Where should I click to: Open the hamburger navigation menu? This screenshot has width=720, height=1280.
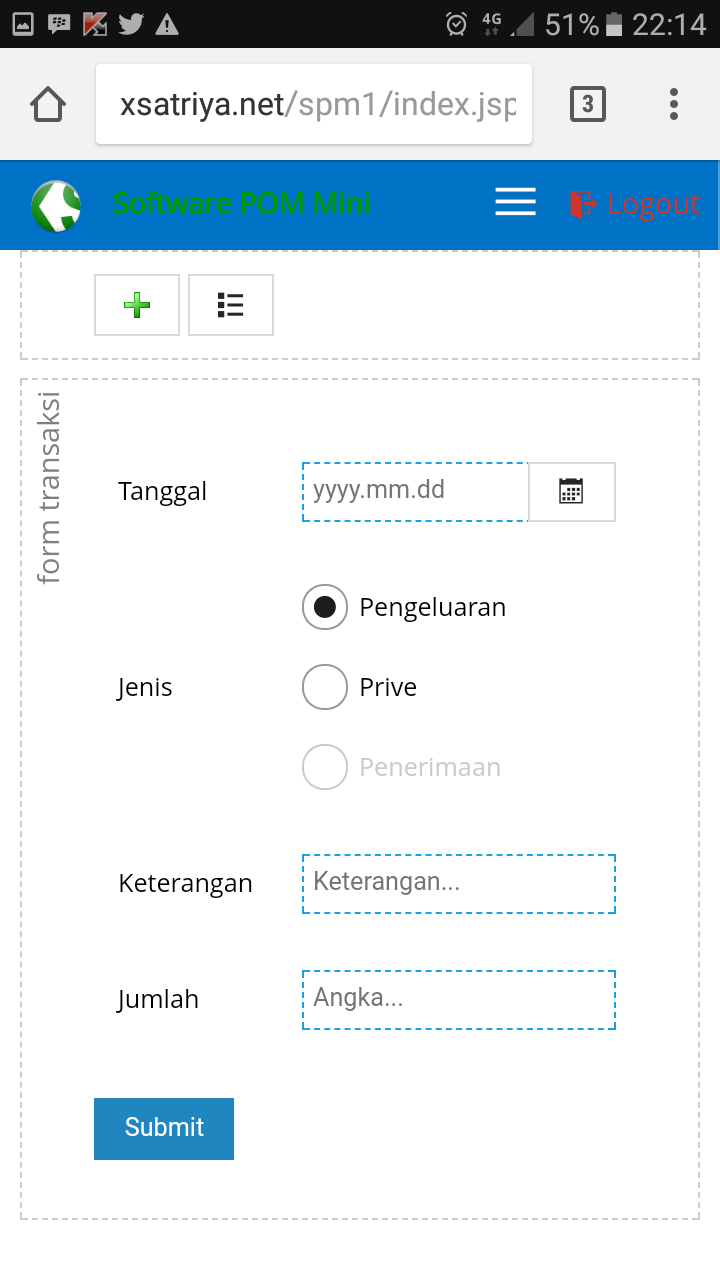[516, 203]
